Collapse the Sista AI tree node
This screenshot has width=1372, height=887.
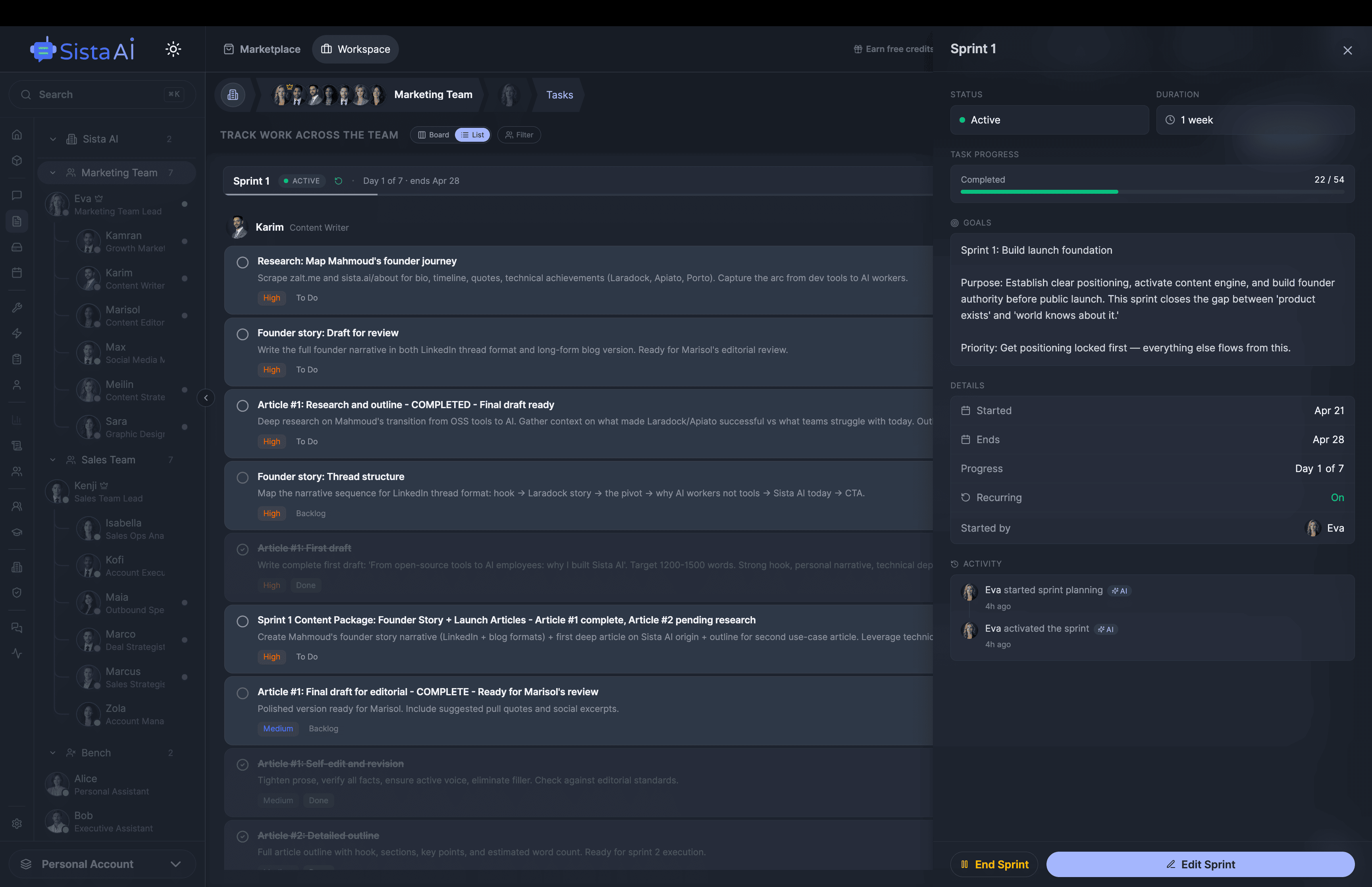(x=53, y=139)
